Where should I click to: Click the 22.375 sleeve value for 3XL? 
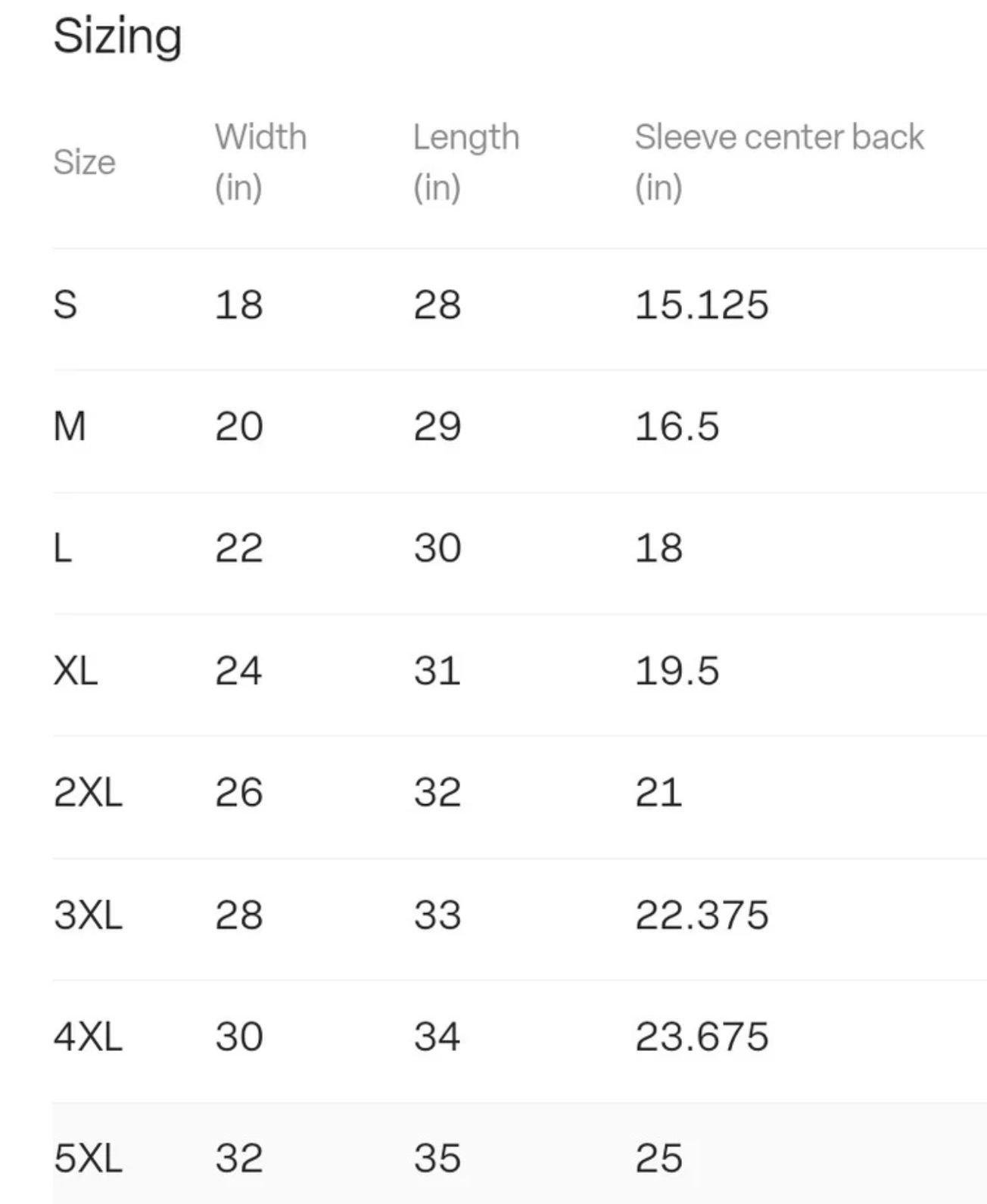point(702,915)
